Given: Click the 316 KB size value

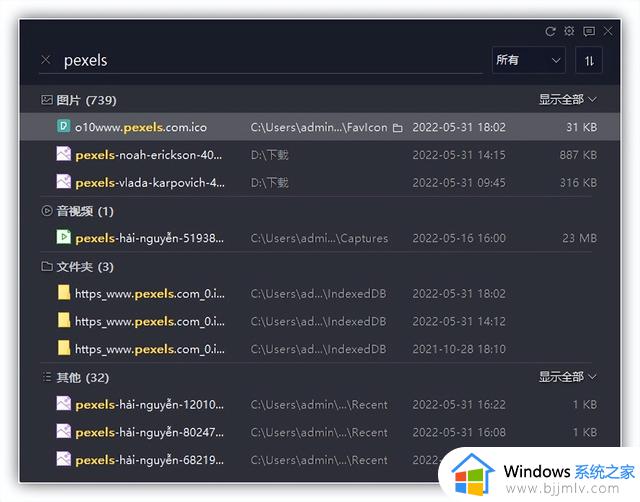Looking at the screenshot, I should point(578,183).
